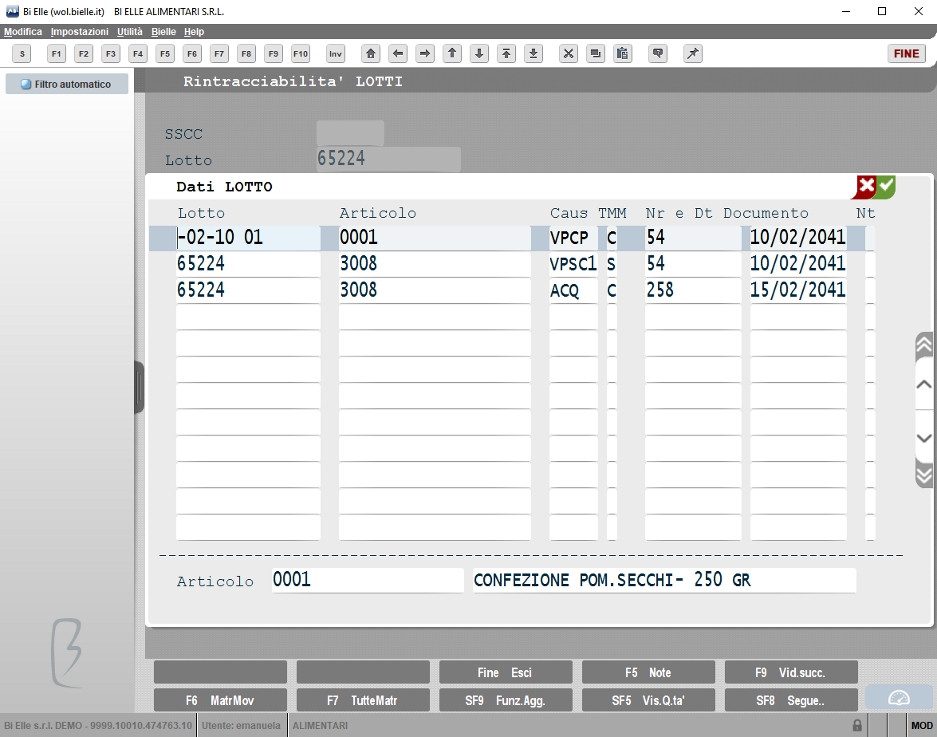Click the F10 toolbar key
Viewport: 937px width, 737px height.
click(301, 54)
